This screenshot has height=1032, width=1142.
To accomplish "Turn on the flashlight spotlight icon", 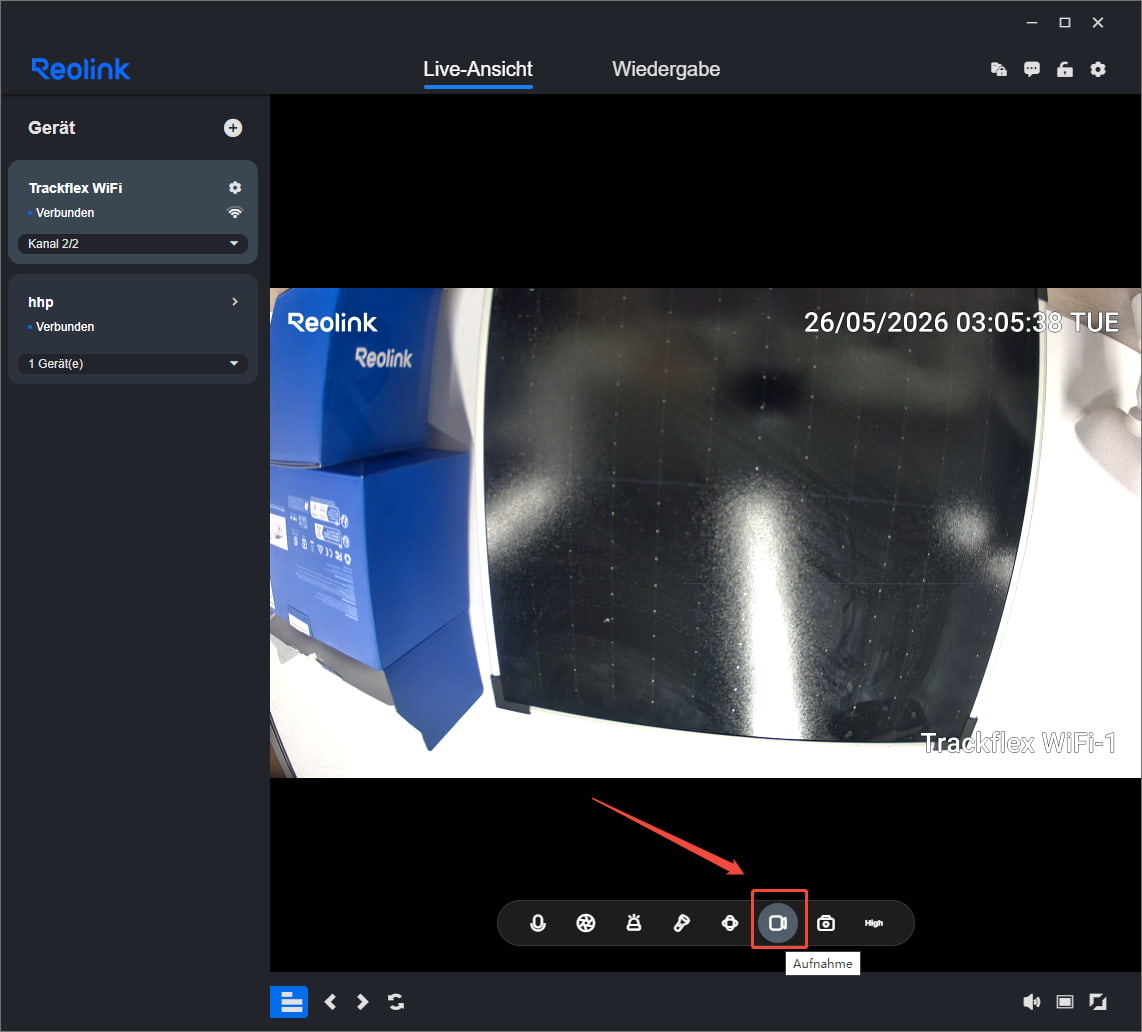I will click(x=682, y=923).
